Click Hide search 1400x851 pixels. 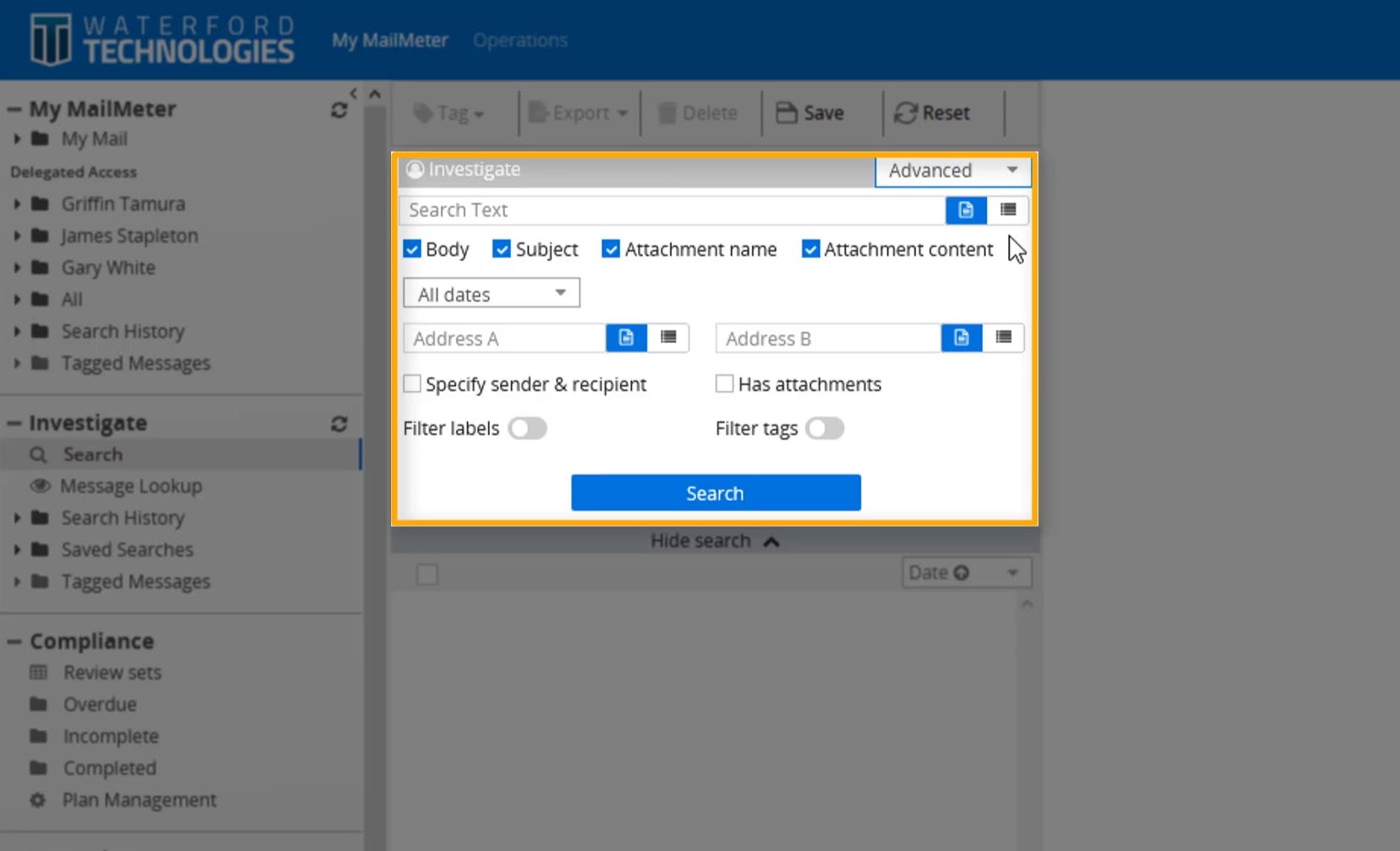point(715,541)
